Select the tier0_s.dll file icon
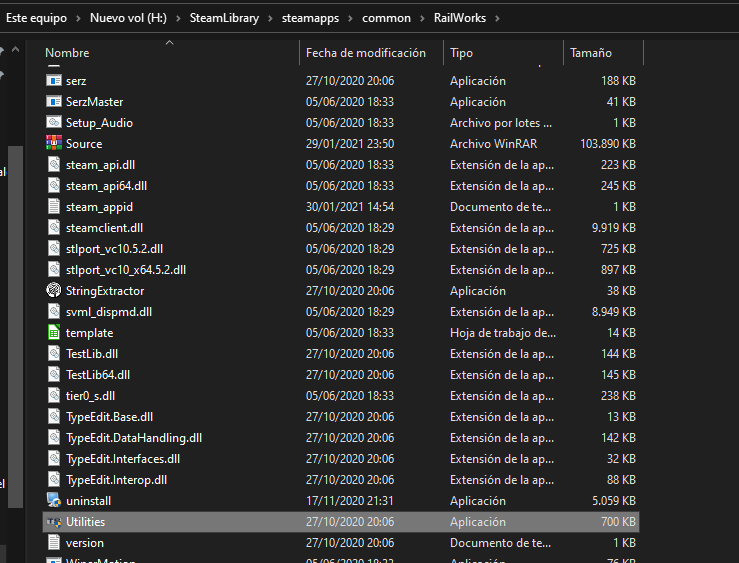The width and height of the screenshot is (739, 563). pyautogui.click(x=54, y=396)
